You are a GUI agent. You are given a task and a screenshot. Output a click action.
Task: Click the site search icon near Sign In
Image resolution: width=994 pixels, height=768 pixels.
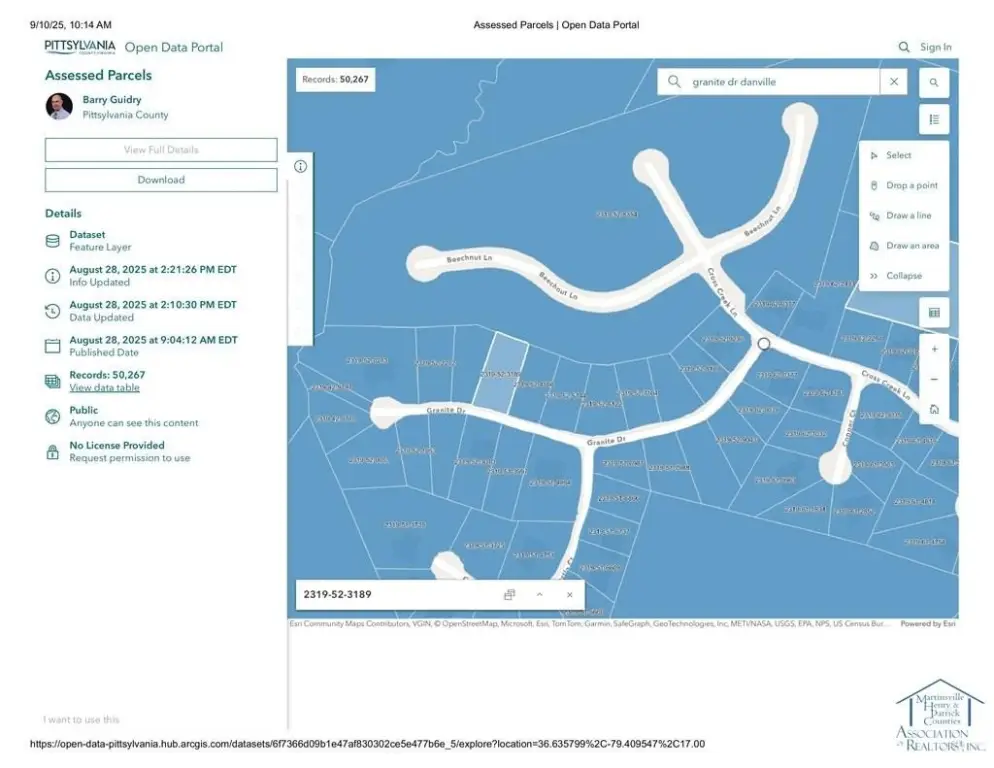(x=904, y=47)
